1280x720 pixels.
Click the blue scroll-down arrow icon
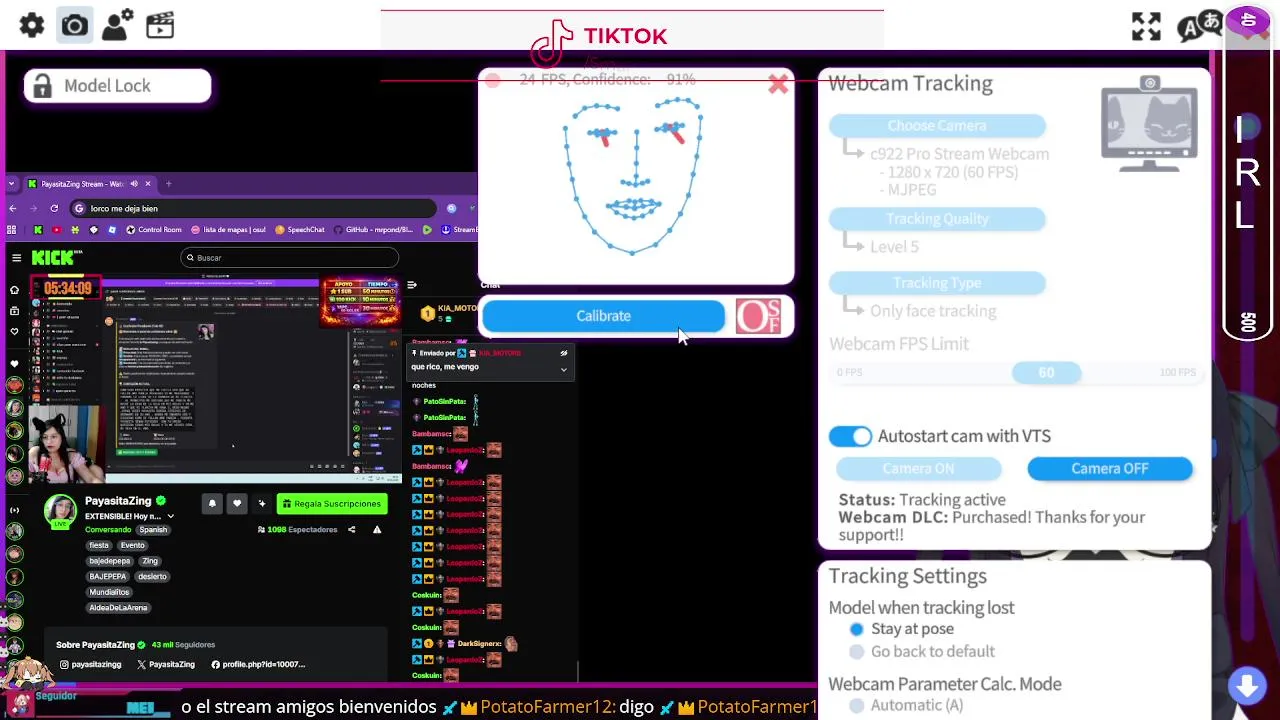coord(1246,686)
